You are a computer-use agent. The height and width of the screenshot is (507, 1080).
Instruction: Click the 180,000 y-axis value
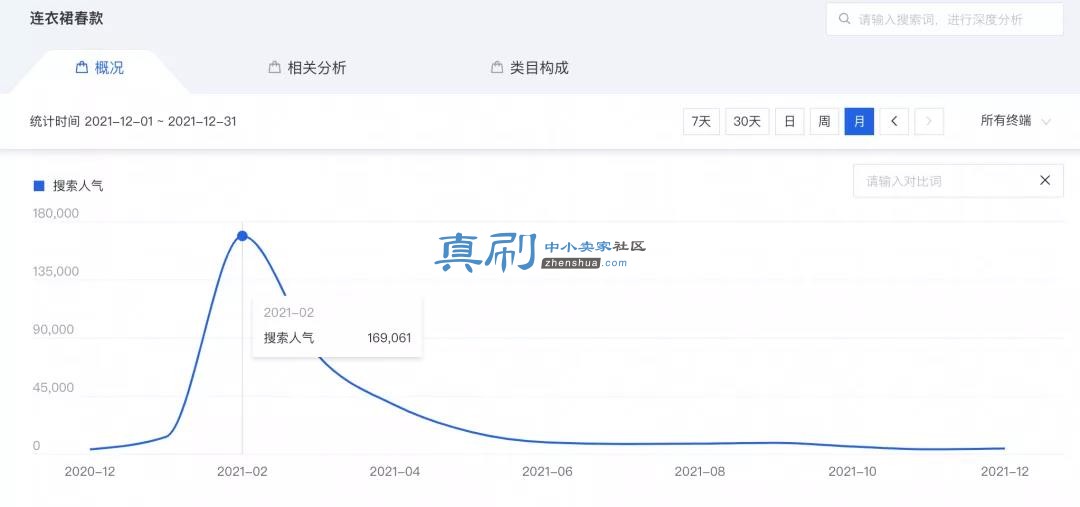[56, 214]
